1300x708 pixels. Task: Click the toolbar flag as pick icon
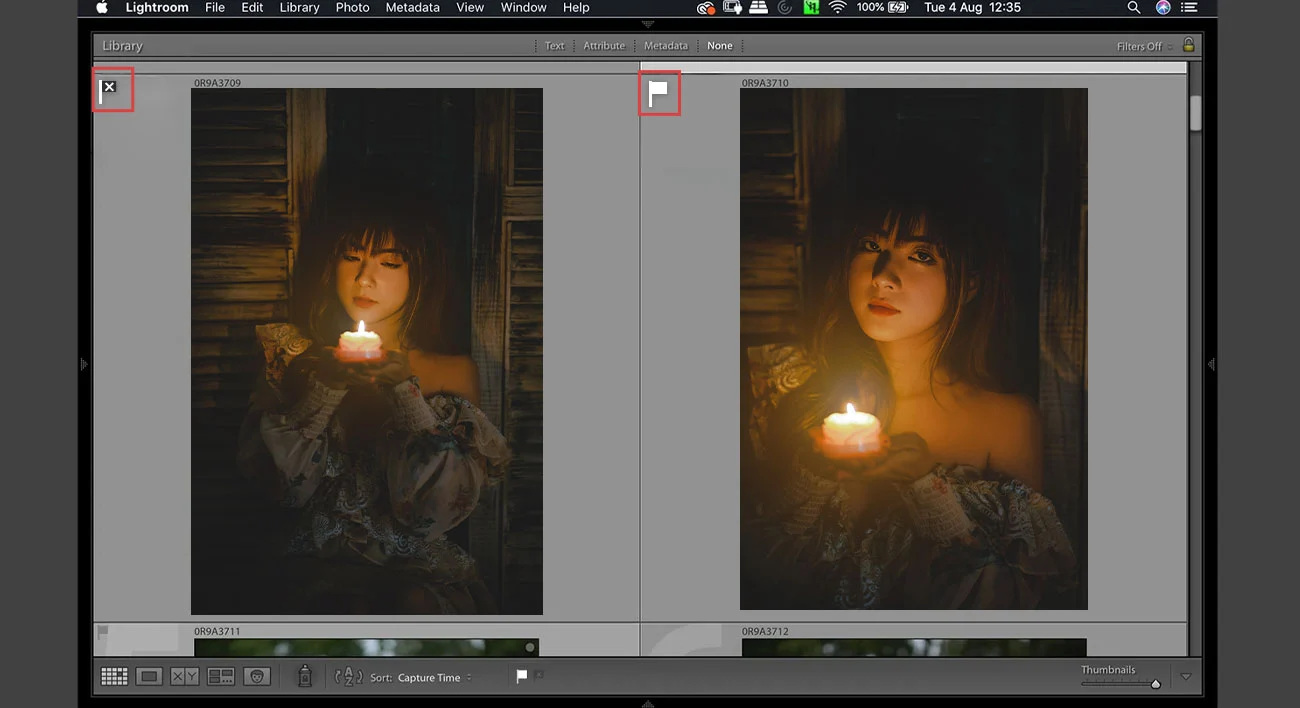coord(521,676)
